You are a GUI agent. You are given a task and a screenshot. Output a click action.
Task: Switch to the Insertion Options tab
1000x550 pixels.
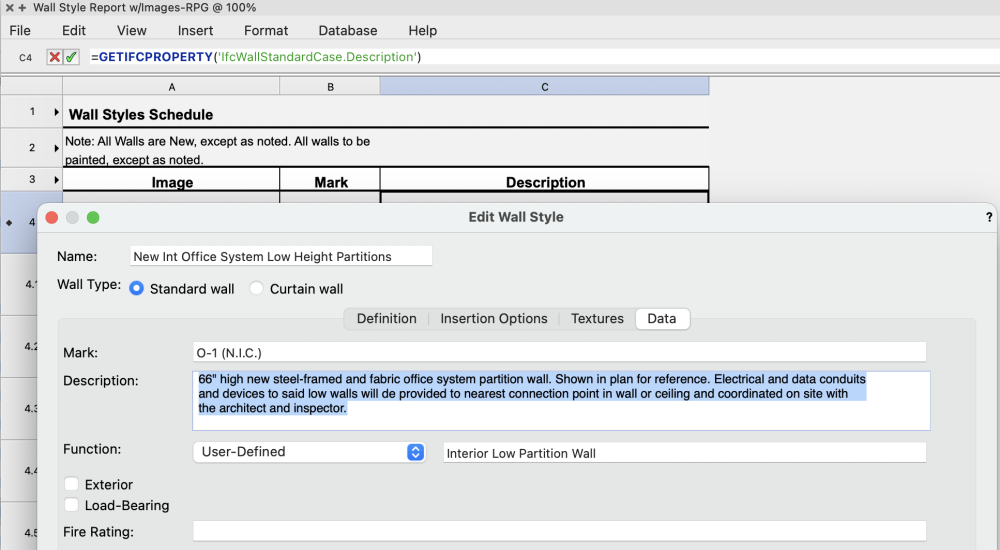pos(494,319)
